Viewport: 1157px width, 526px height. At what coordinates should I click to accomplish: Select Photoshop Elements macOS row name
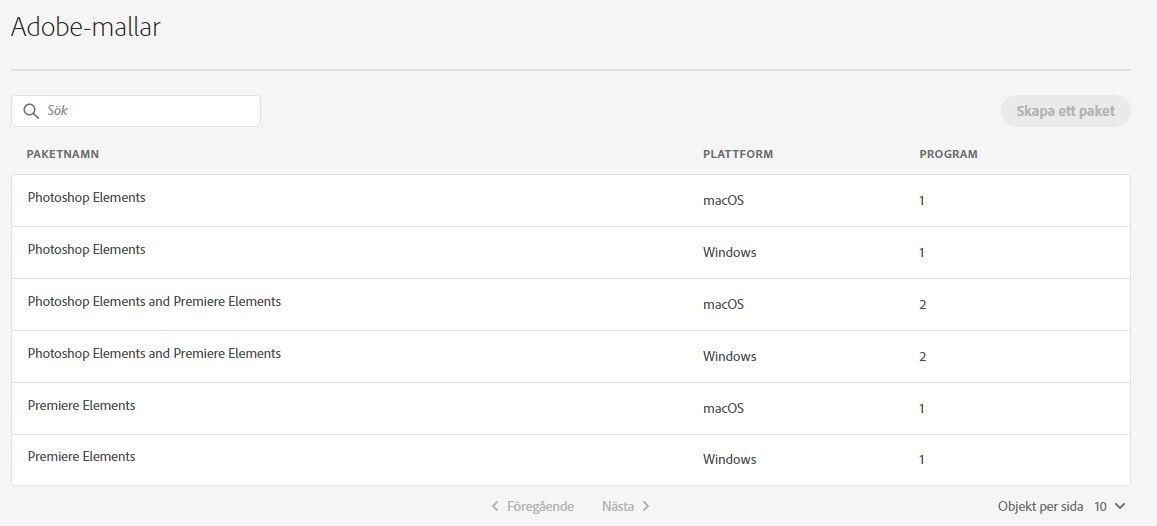point(86,198)
